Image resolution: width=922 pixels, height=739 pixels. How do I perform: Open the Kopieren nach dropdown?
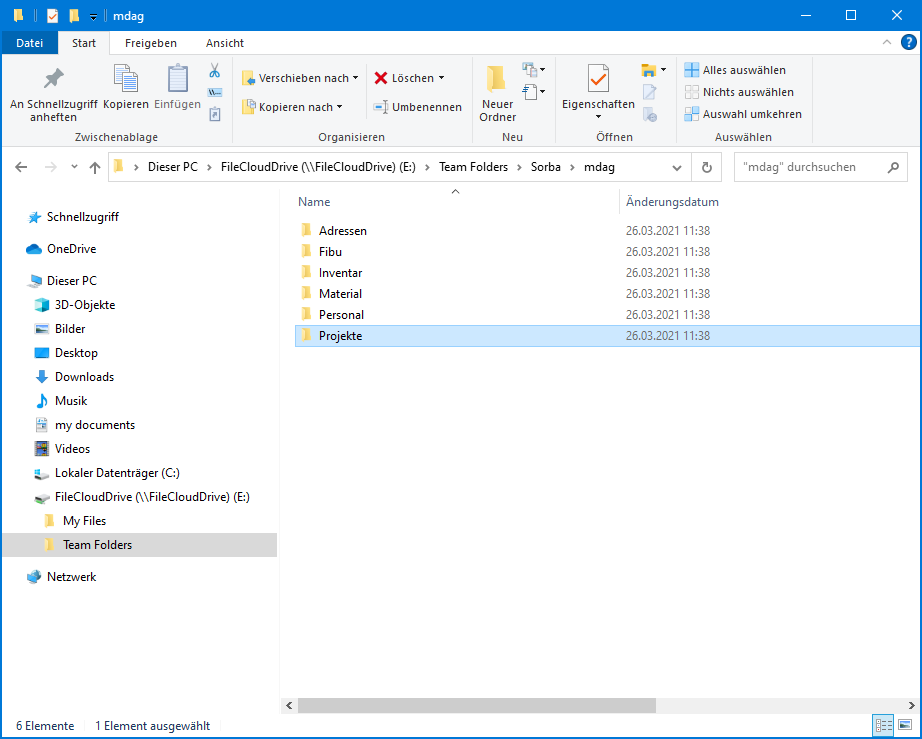pyautogui.click(x=339, y=107)
